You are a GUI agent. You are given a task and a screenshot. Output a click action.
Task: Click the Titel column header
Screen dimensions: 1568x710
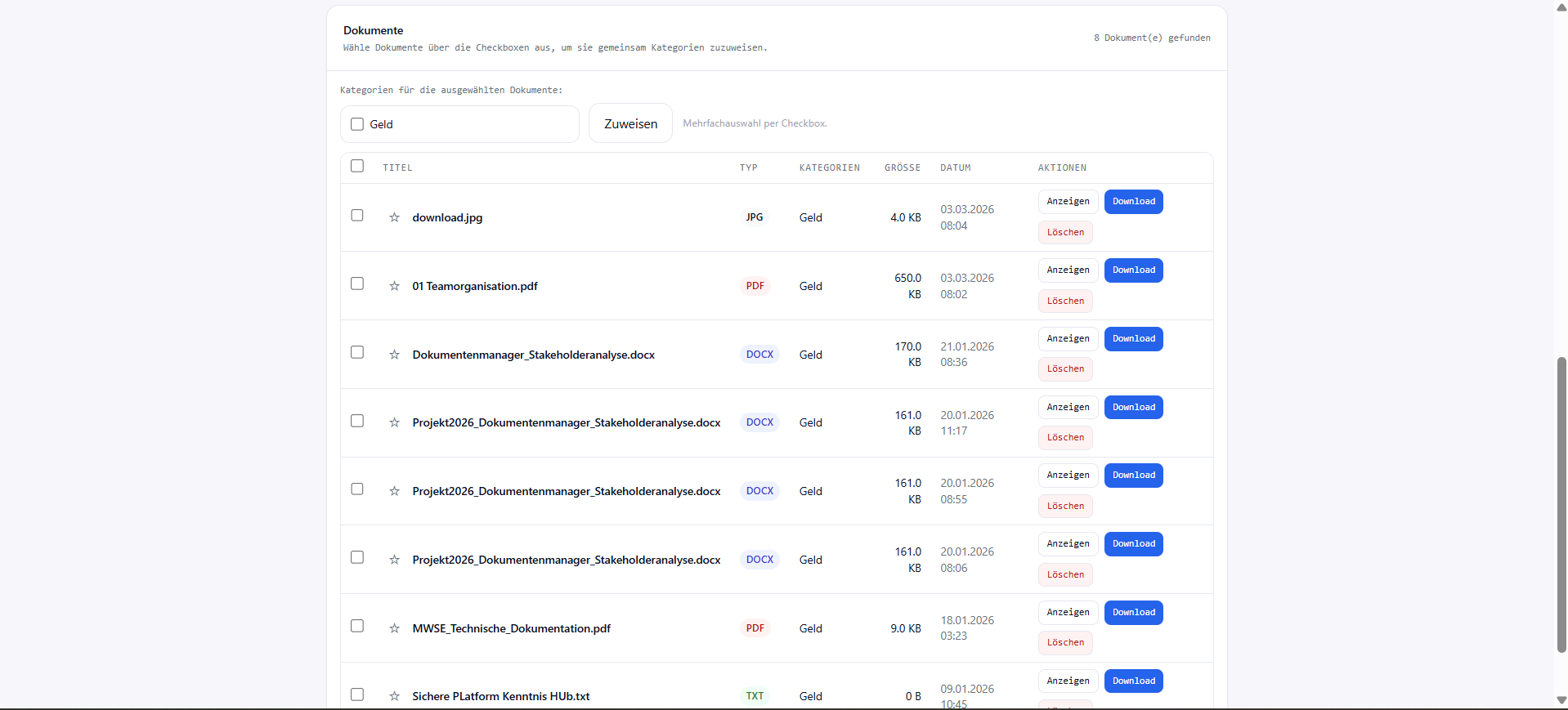point(397,167)
